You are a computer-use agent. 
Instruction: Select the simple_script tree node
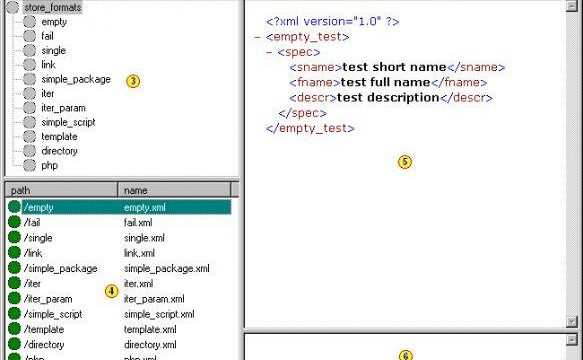pos(68,122)
